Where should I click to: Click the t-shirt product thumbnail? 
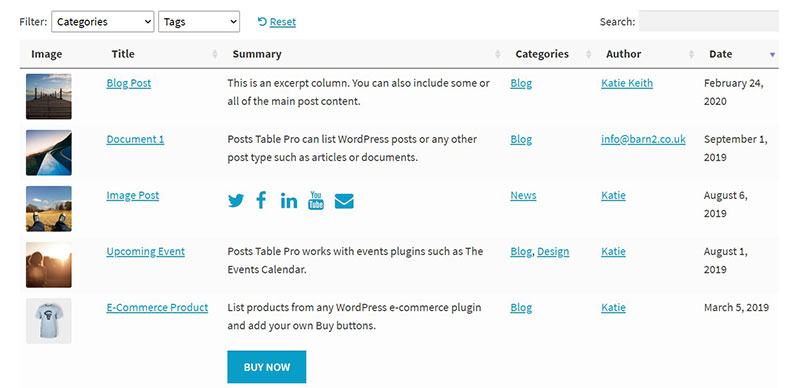pos(49,321)
